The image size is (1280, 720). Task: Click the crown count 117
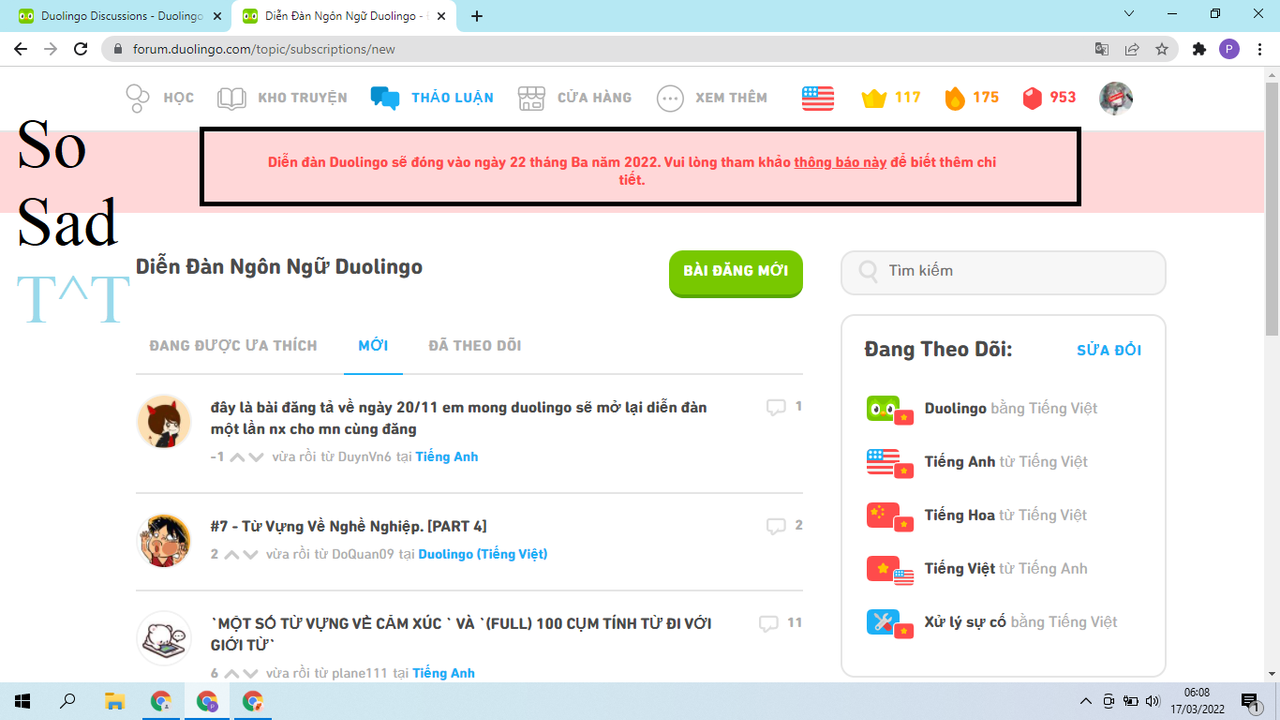891,97
